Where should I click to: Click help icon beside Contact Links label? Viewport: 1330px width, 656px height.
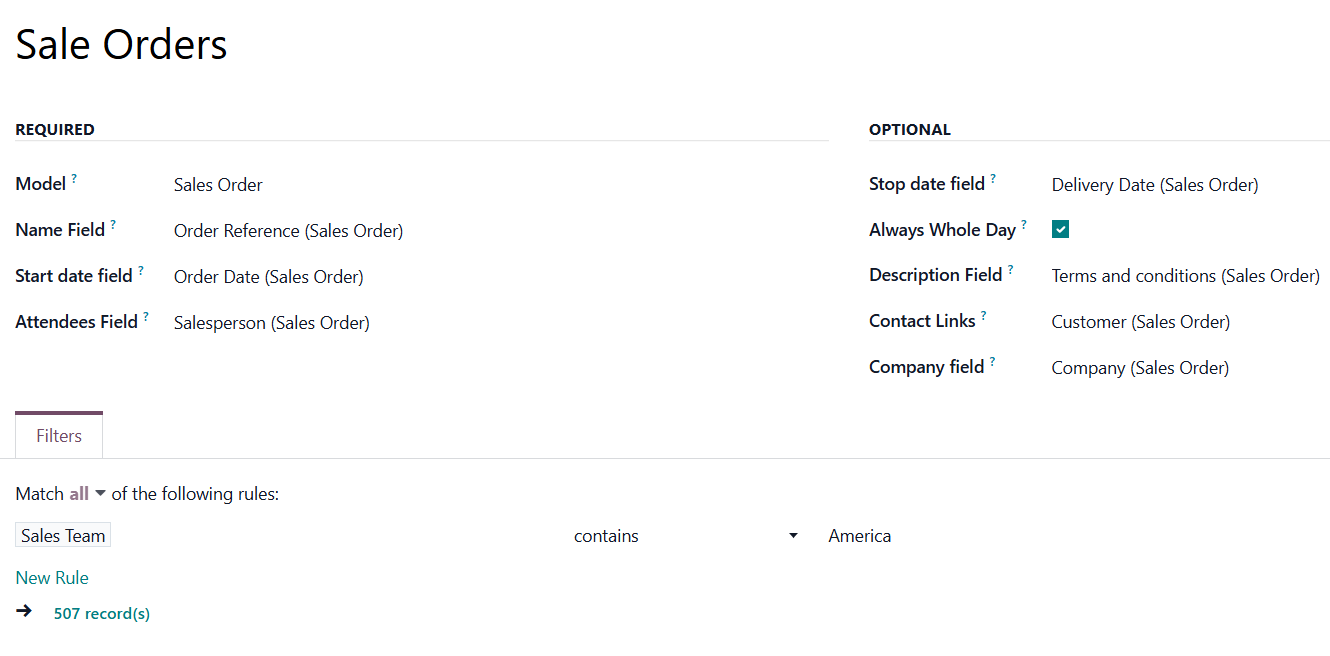[x=983, y=316]
